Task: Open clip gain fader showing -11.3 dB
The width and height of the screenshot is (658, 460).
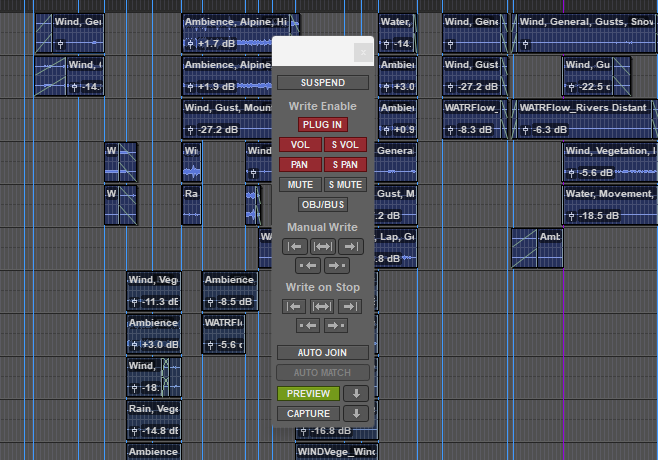Action: pos(134,302)
